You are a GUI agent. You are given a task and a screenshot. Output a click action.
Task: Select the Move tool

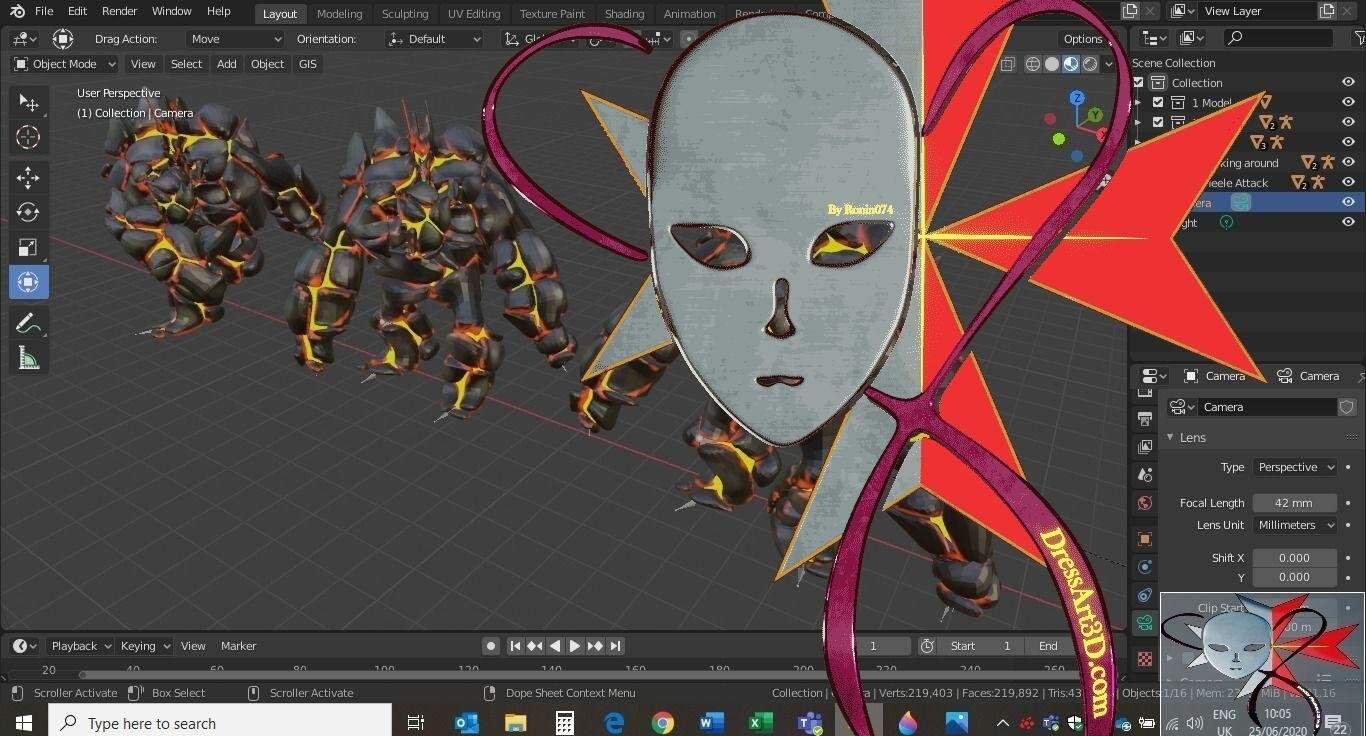(29, 178)
